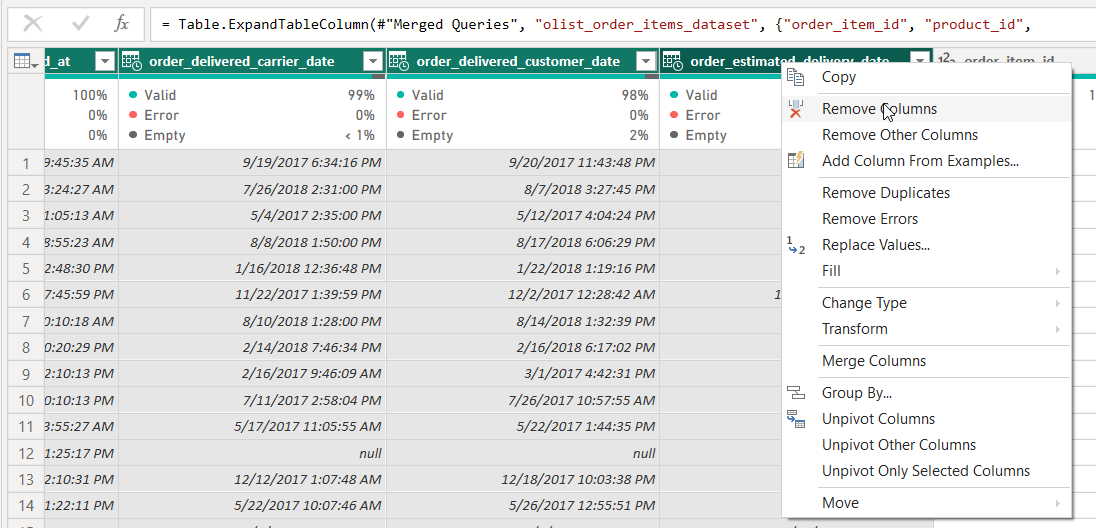Select Add Column From Examples...
Viewport: 1096px width, 528px height.
[926, 161]
